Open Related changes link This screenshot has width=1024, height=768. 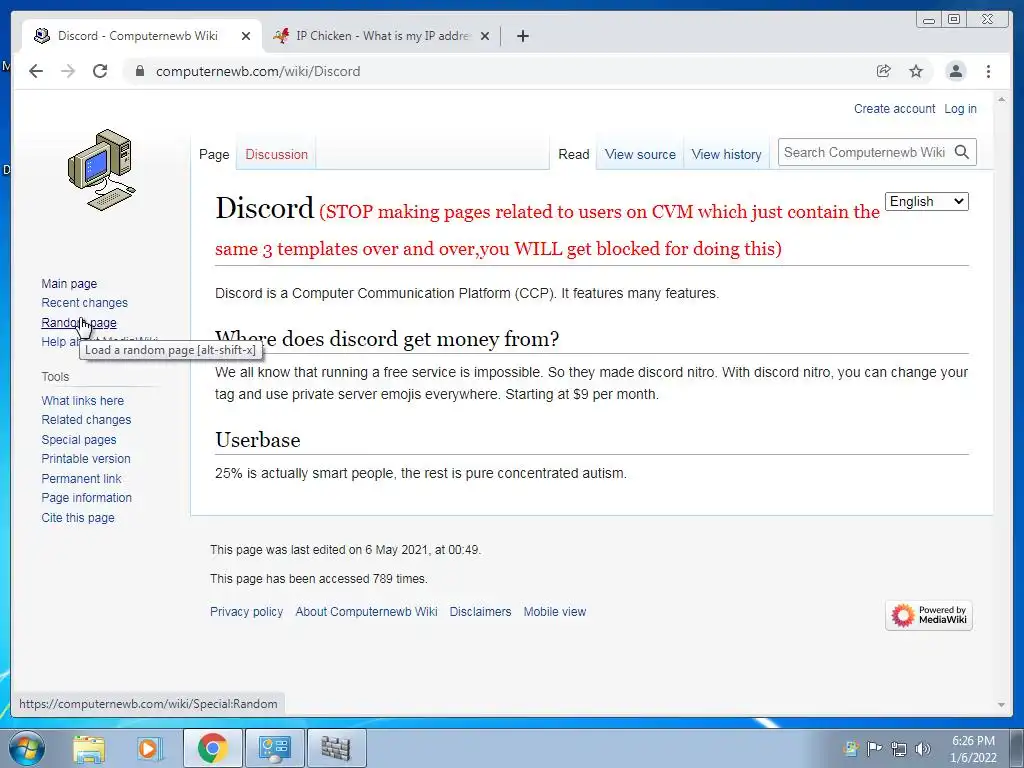pos(86,419)
